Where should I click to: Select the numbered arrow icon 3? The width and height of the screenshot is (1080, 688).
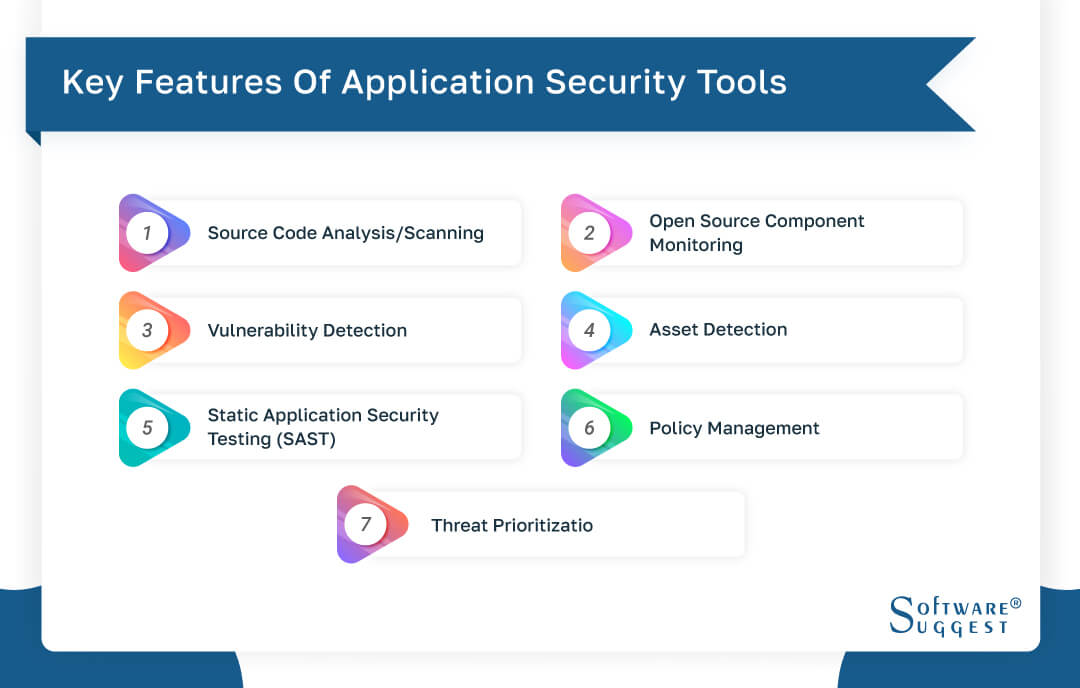pos(150,330)
